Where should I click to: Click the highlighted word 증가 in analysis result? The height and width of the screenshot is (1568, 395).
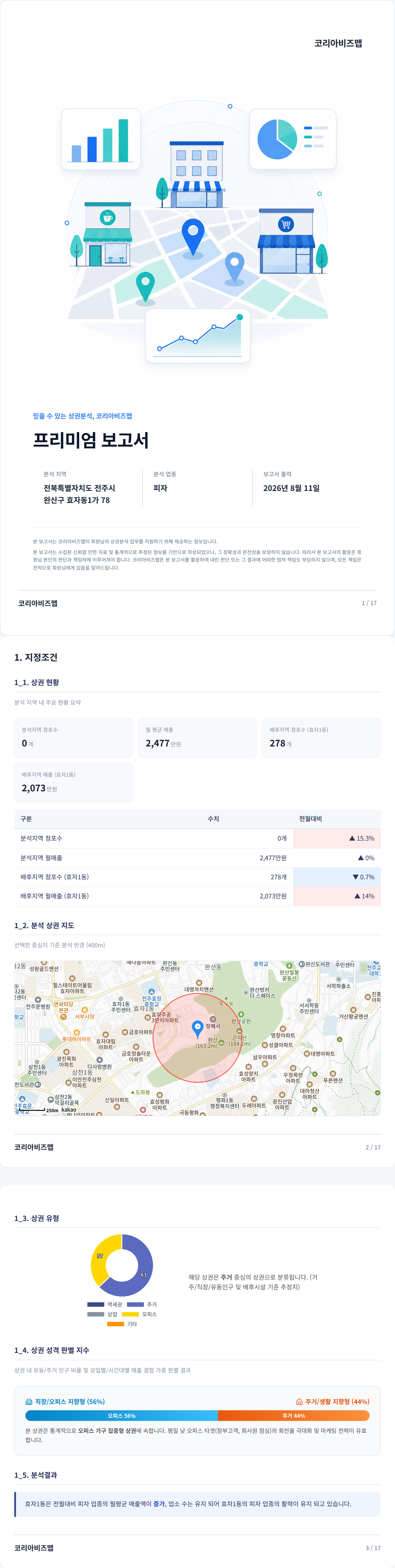pos(159,1504)
